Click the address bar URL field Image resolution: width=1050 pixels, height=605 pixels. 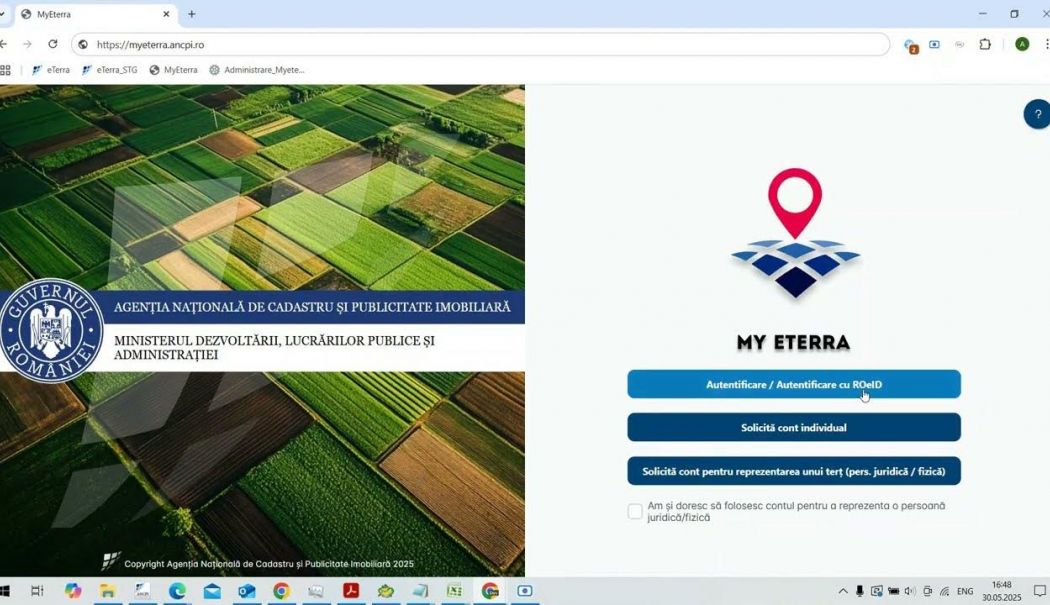[x=480, y=44]
